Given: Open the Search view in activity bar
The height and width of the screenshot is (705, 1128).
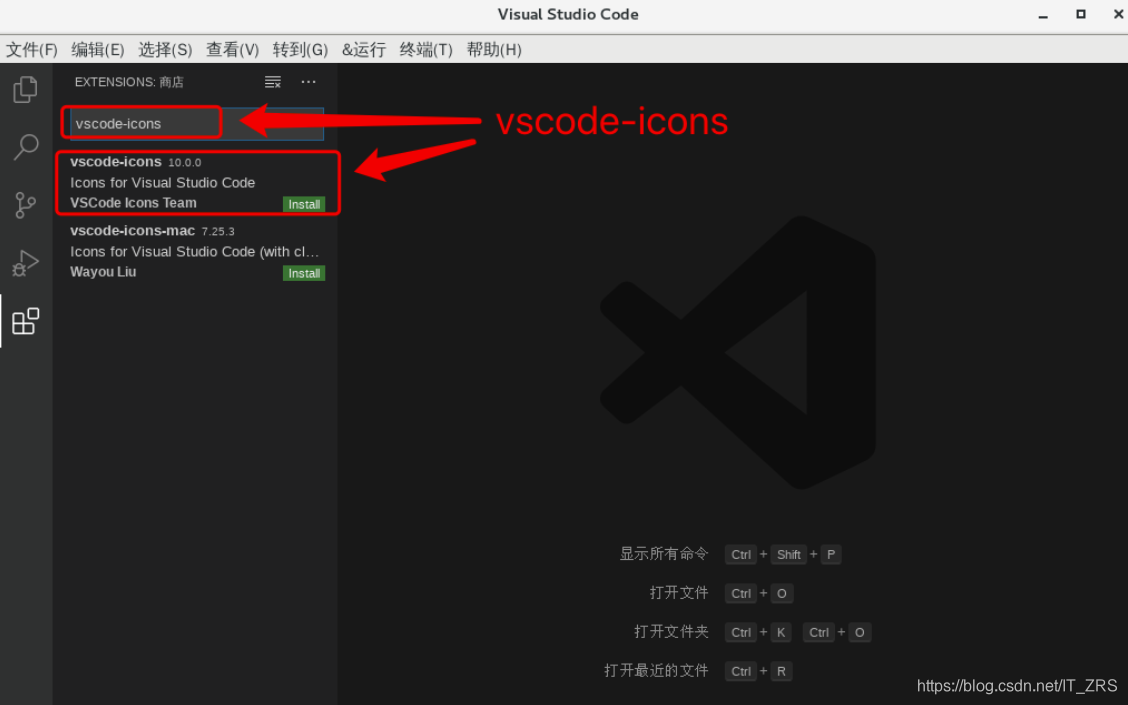Looking at the screenshot, I should [26, 147].
